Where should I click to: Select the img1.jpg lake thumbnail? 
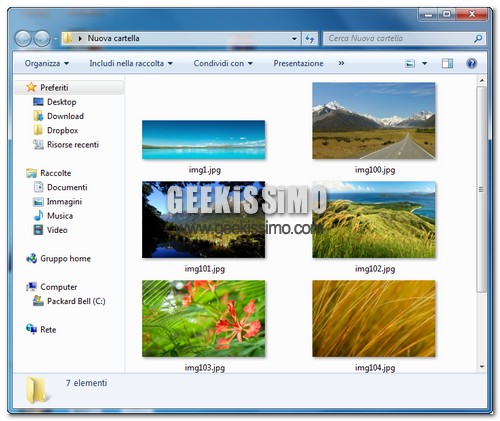[x=203, y=140]
